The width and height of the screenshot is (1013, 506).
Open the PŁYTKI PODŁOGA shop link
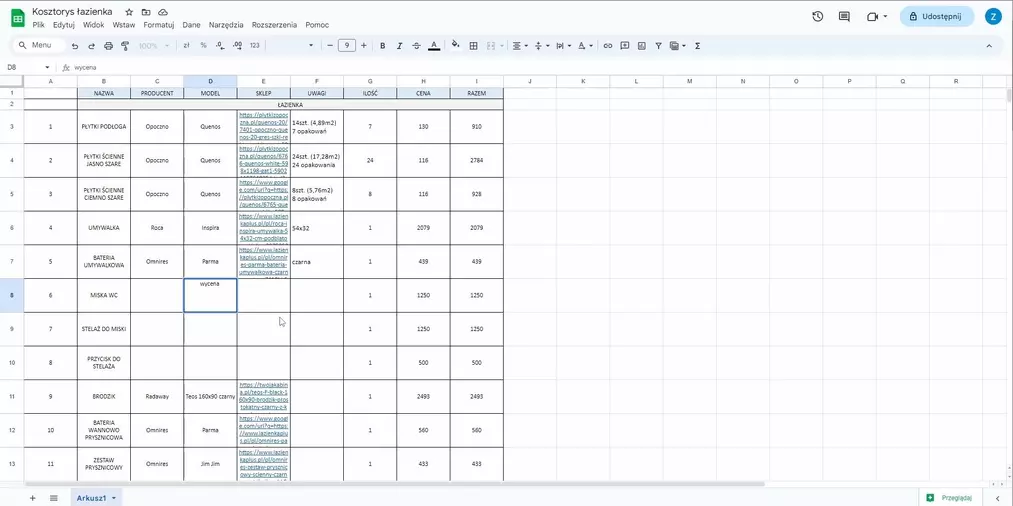(x=264, y=127)
